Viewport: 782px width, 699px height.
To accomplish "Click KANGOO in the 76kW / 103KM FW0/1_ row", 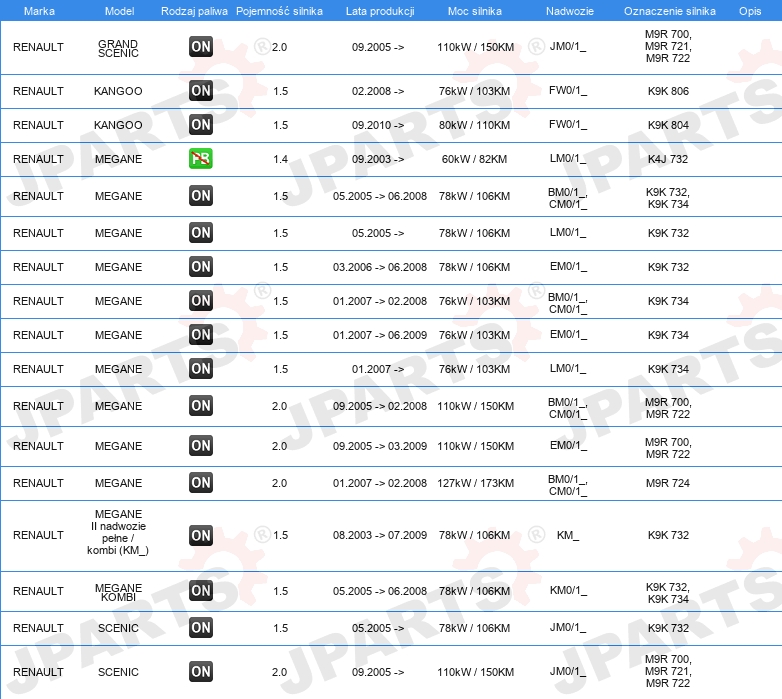I will [118, 91].
